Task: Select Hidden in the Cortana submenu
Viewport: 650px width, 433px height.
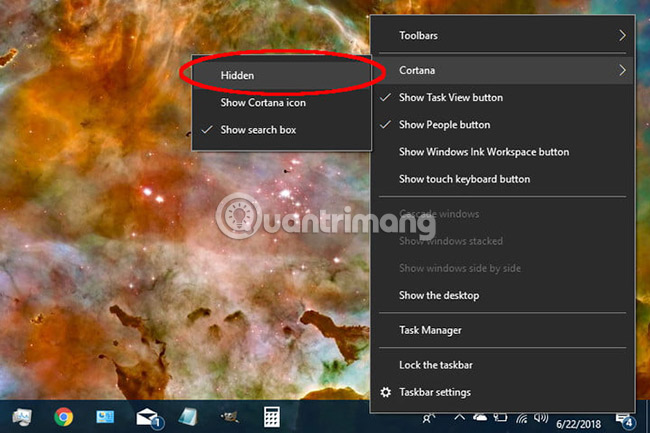Action: pyautogui.click(x=281, y=75)
